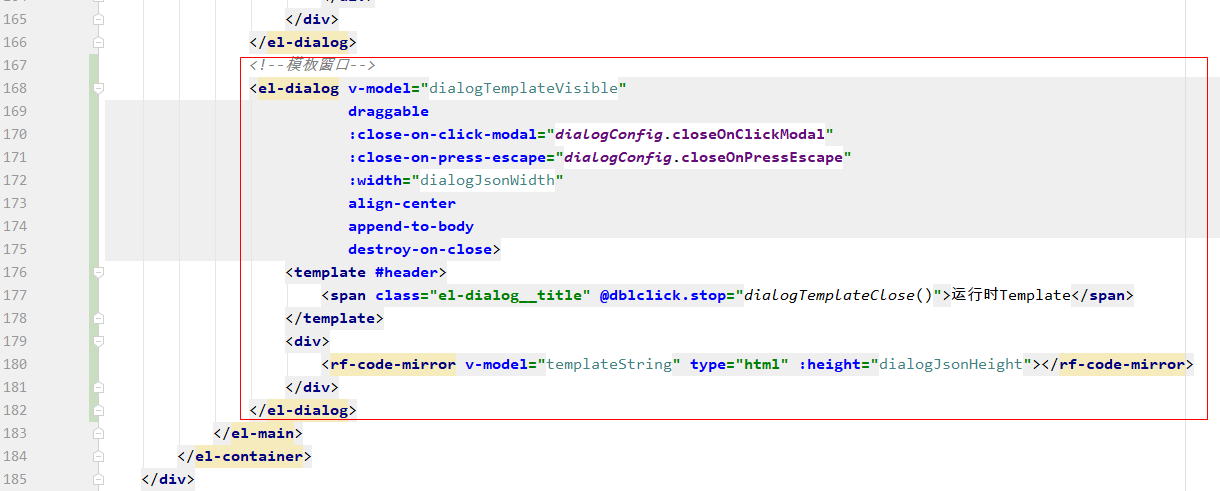Screen dimensions: 1220x491
Task: Click the green change marker beside line 170
Action: click(x=94, y=134)
